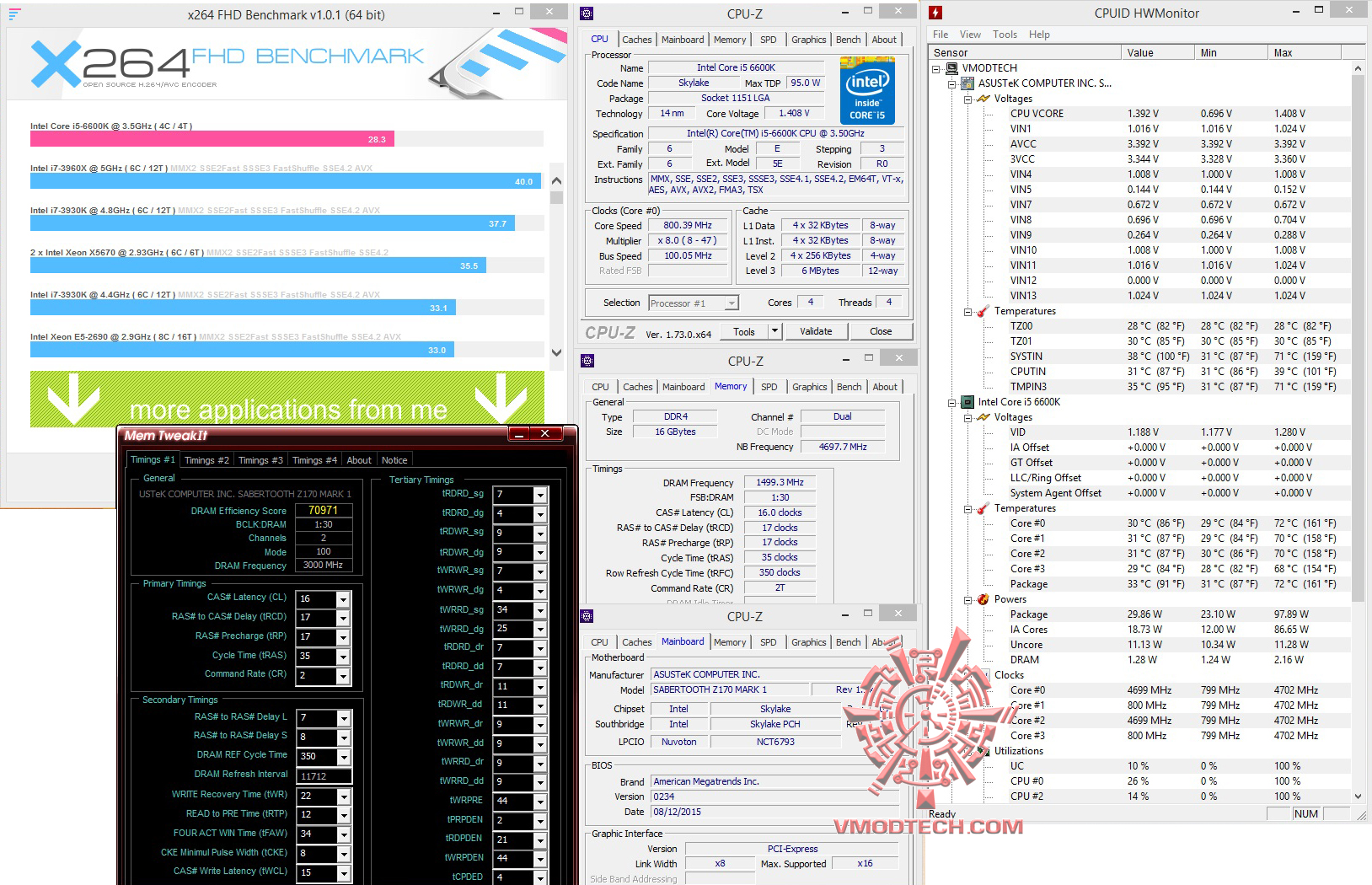
Task: Collapse the VMODTECH root node in HWMonitor
Action: click(x=935, y=68)
